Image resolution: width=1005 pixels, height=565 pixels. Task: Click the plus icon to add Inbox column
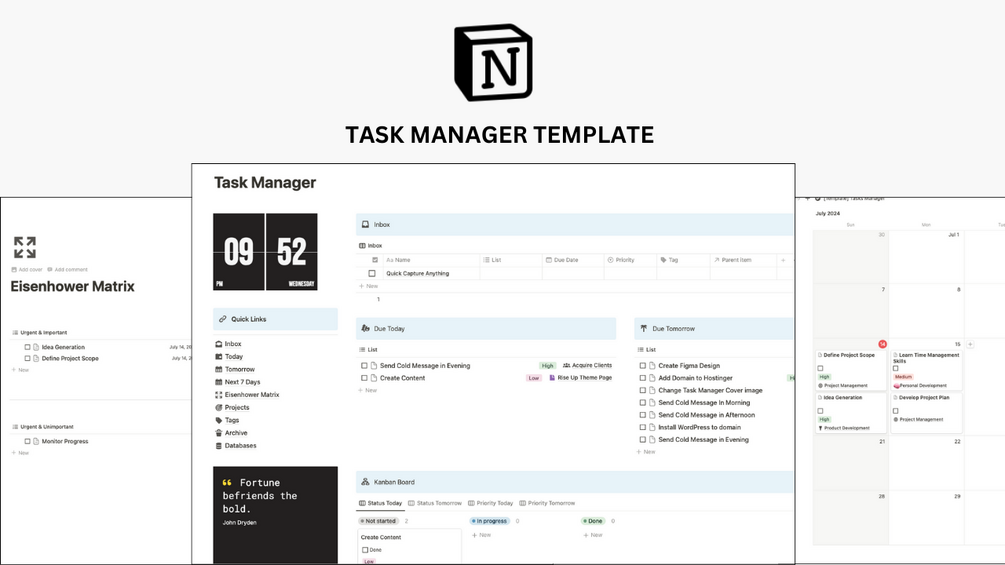tap(783, 260)
